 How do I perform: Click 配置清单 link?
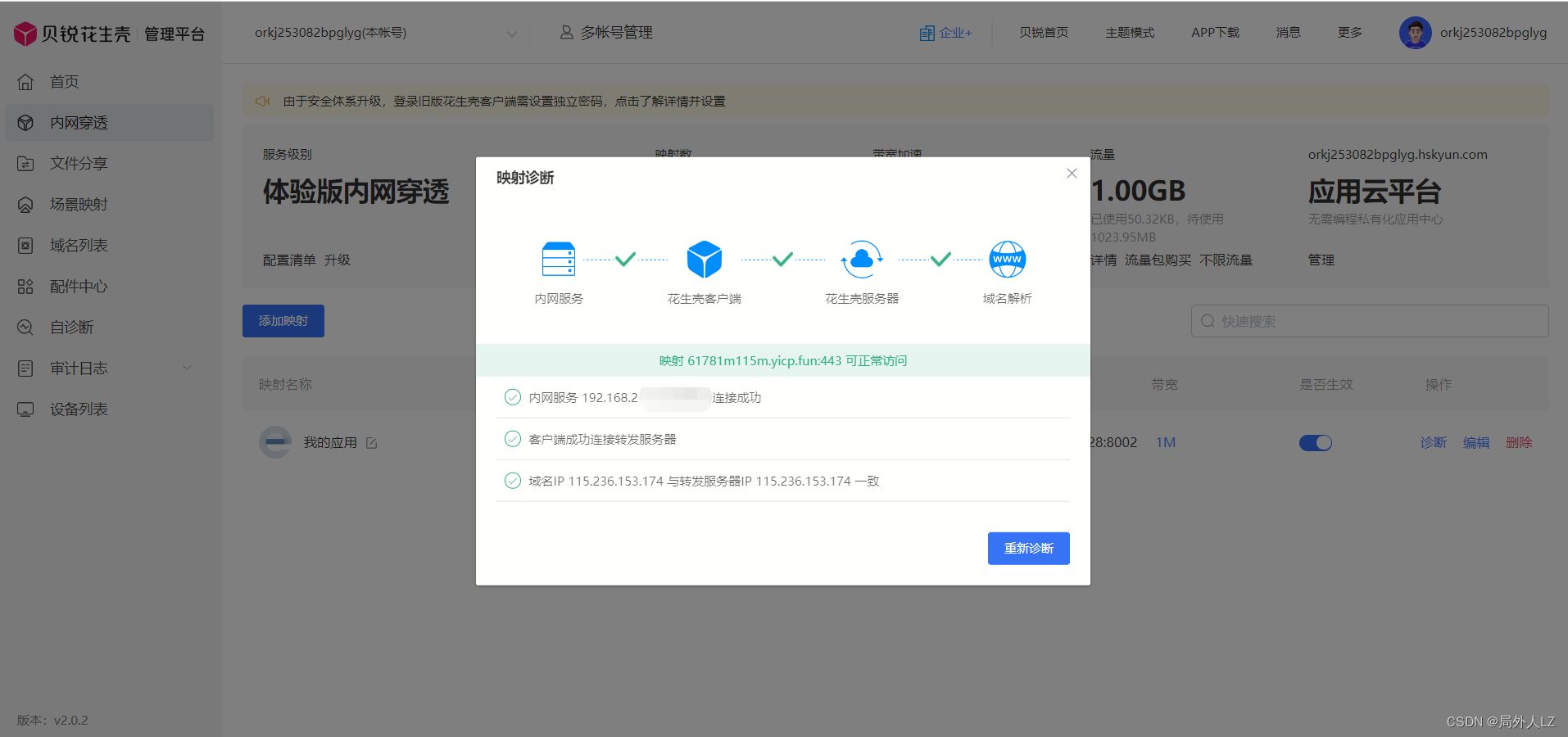click(x=289, y=260)
